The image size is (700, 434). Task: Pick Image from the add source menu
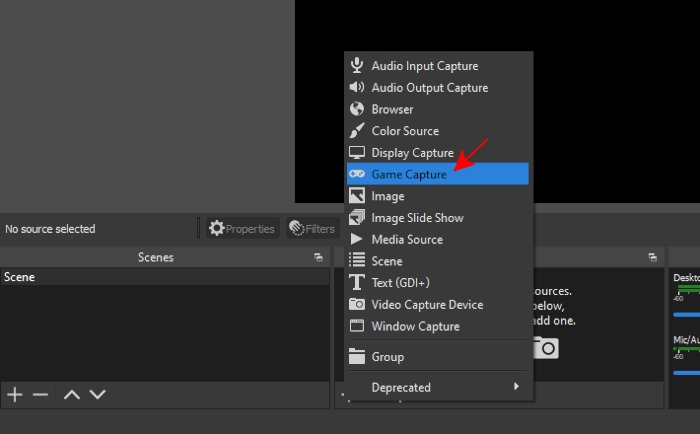coord(438,196)
